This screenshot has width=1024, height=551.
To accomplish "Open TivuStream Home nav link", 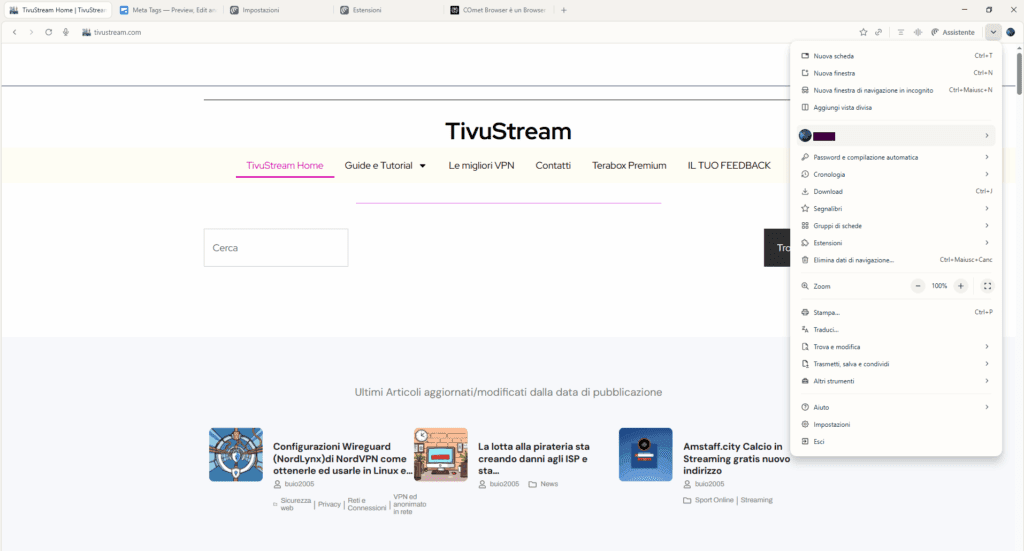I will tap(285, 165).
